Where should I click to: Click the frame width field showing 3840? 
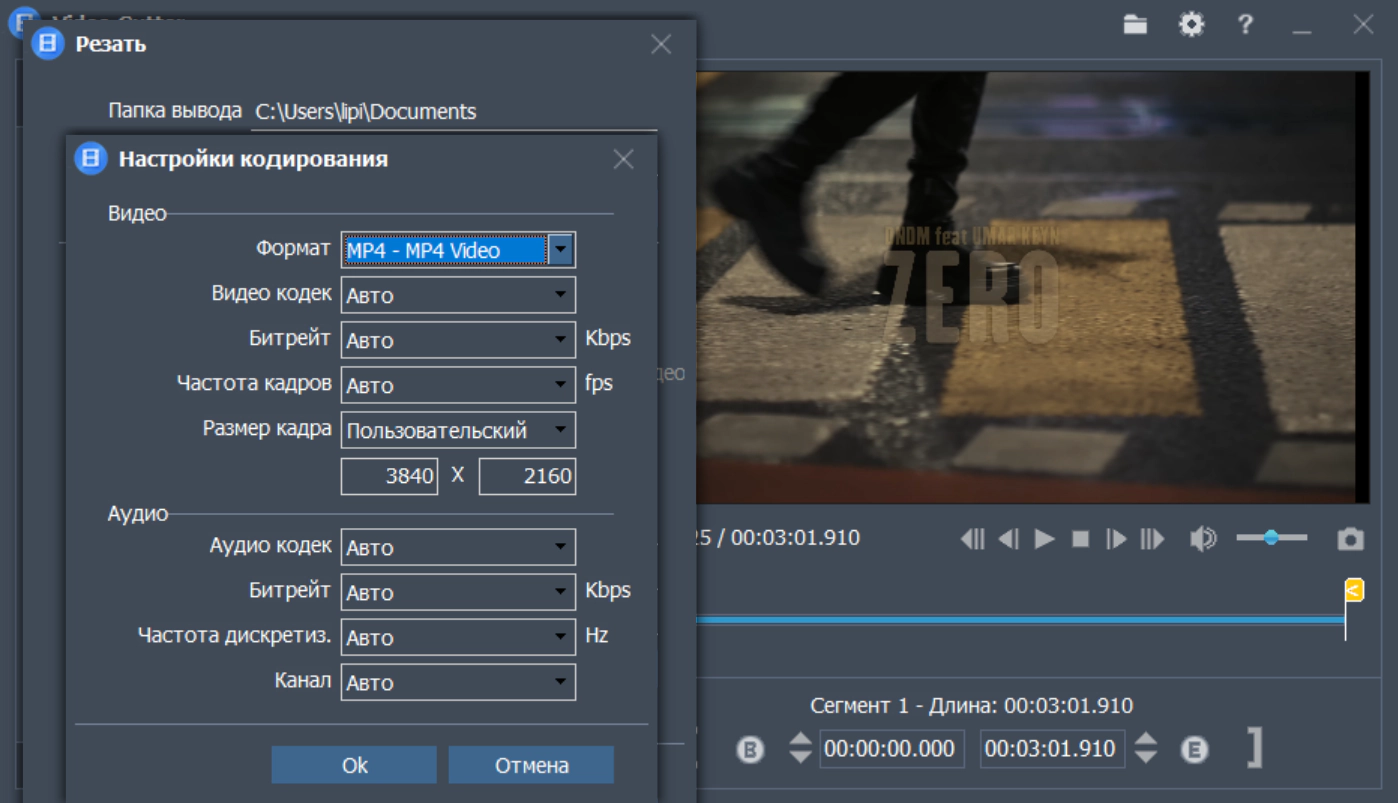click(389, 476)
